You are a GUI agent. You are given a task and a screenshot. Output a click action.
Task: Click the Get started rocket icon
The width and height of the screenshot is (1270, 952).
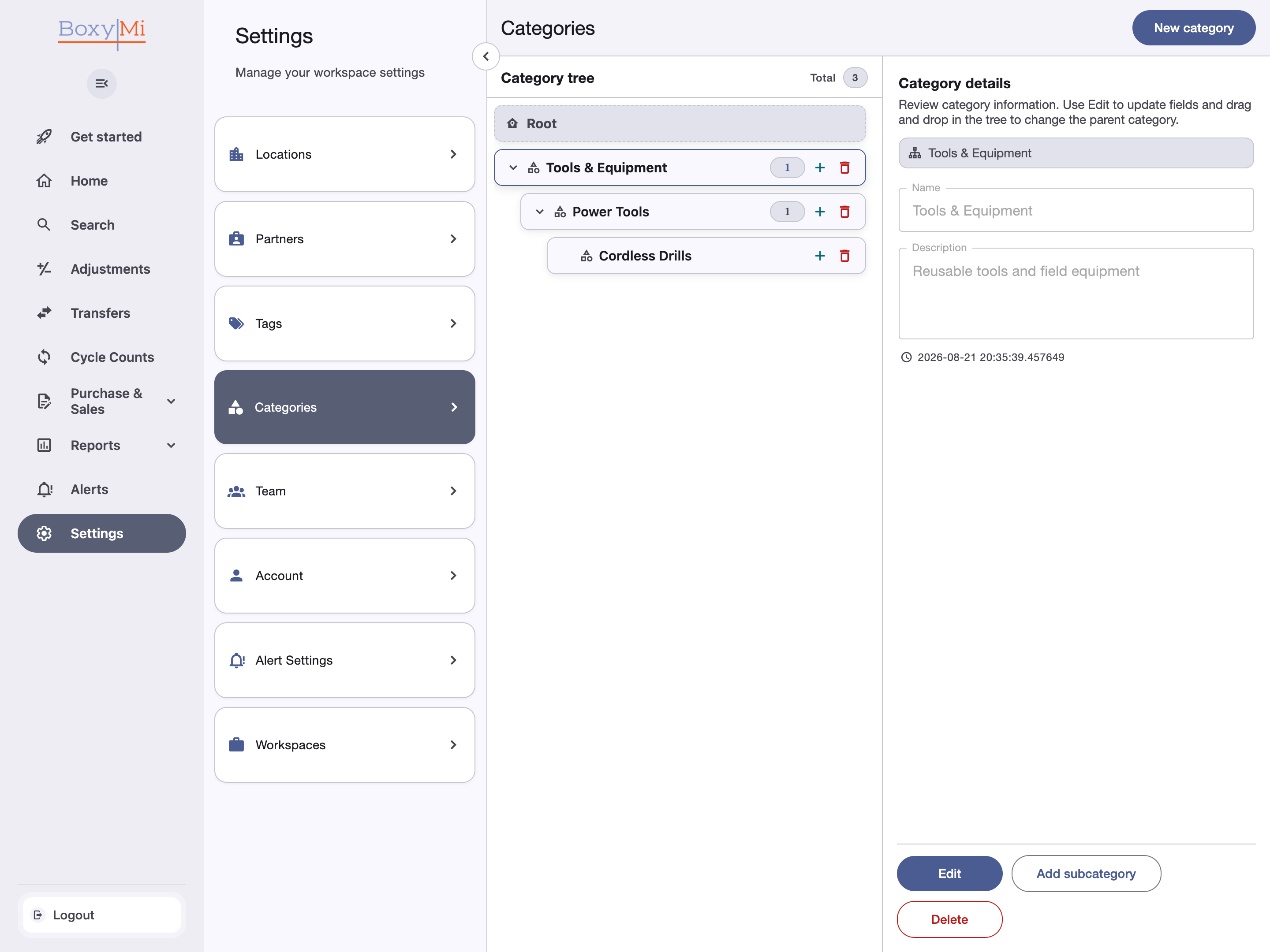pyautogui.click(x=44, y=137)
